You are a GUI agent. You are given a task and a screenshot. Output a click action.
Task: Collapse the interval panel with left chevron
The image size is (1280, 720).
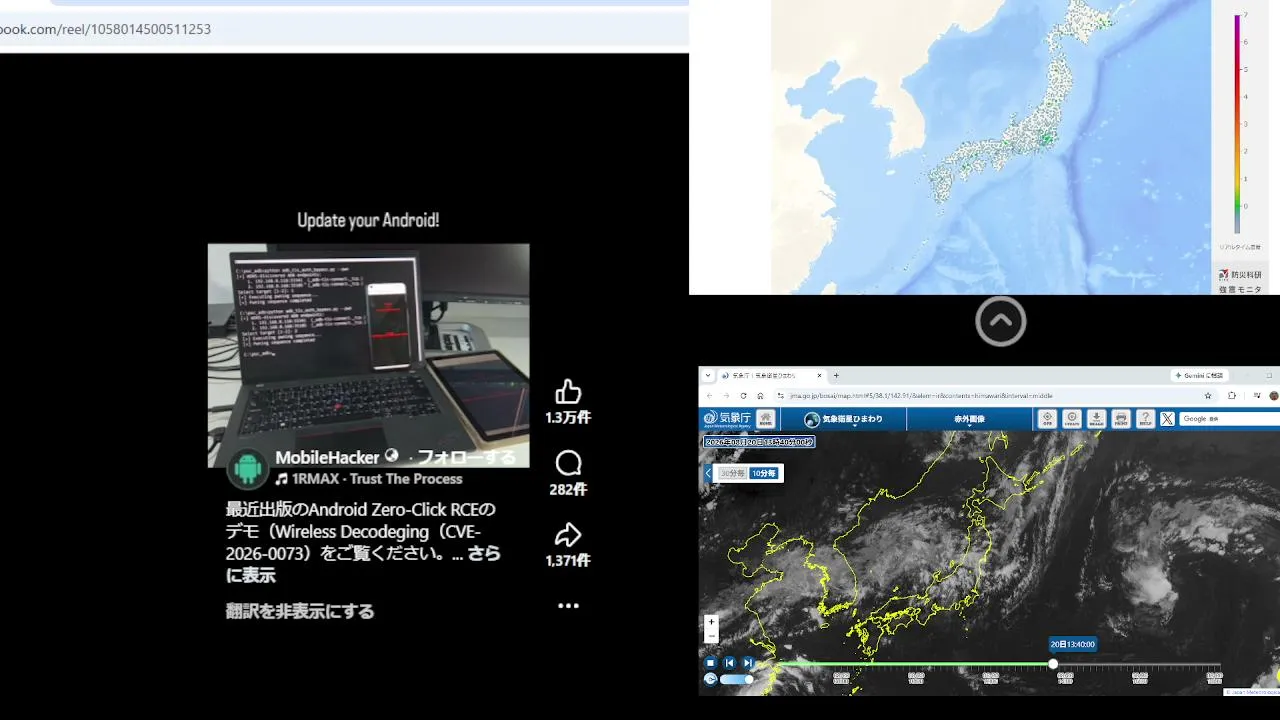708,473
